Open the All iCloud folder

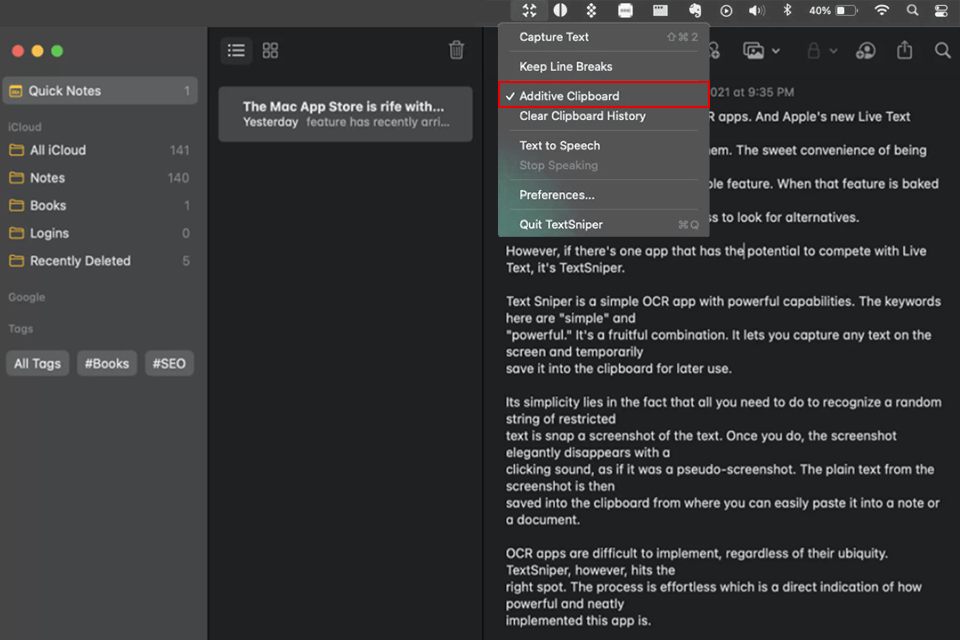click(100, 150)
